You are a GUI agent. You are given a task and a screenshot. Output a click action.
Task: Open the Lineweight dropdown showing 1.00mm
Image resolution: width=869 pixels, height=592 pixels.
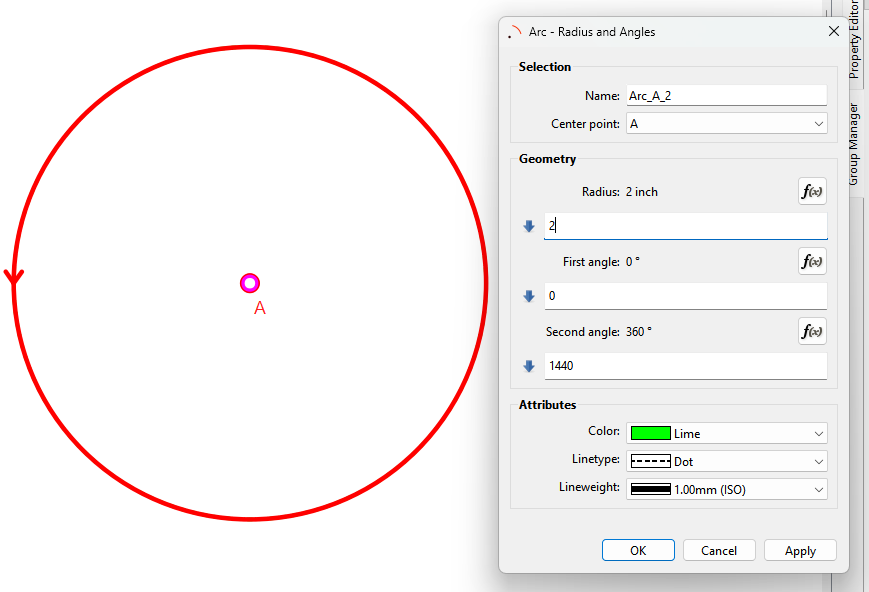727,489
